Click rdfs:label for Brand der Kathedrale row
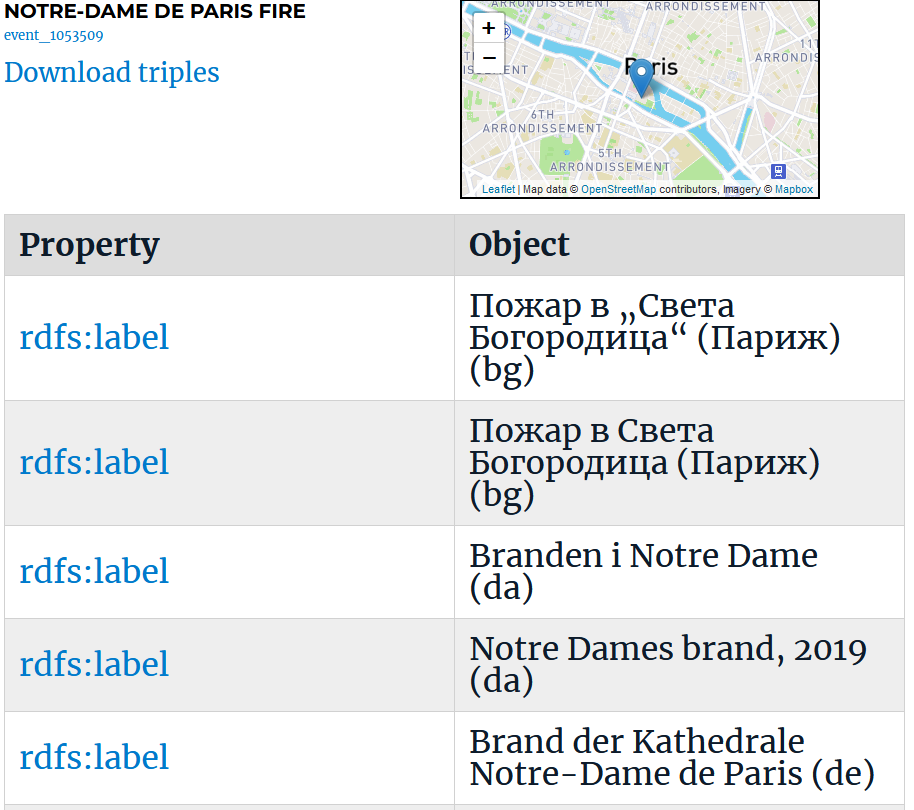 (x=94, y=758)
